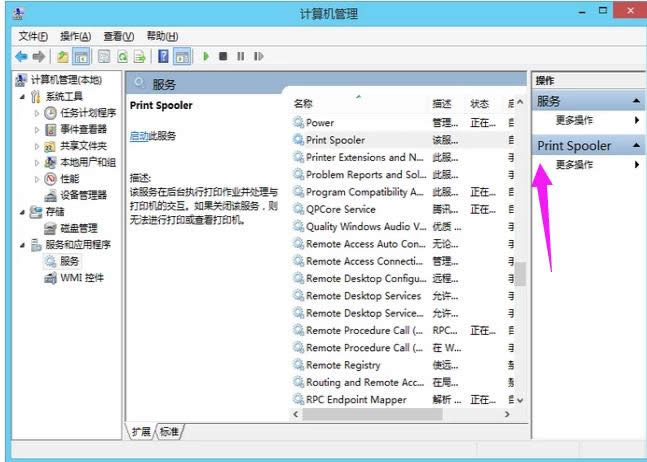Collapse the 服务和应用程序 tree node

tap(22, 245)
